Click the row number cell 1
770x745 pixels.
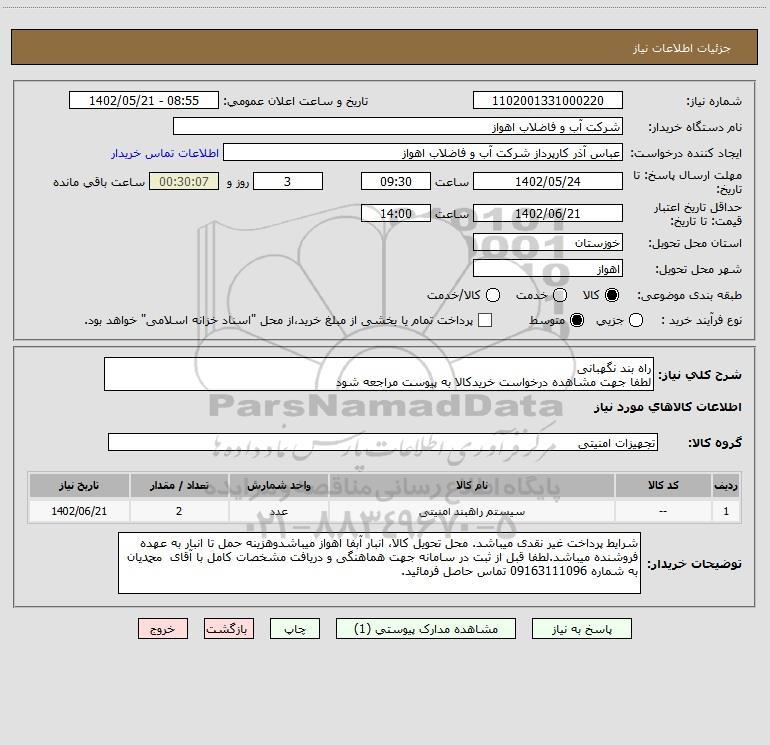click(x=726, y=512)
